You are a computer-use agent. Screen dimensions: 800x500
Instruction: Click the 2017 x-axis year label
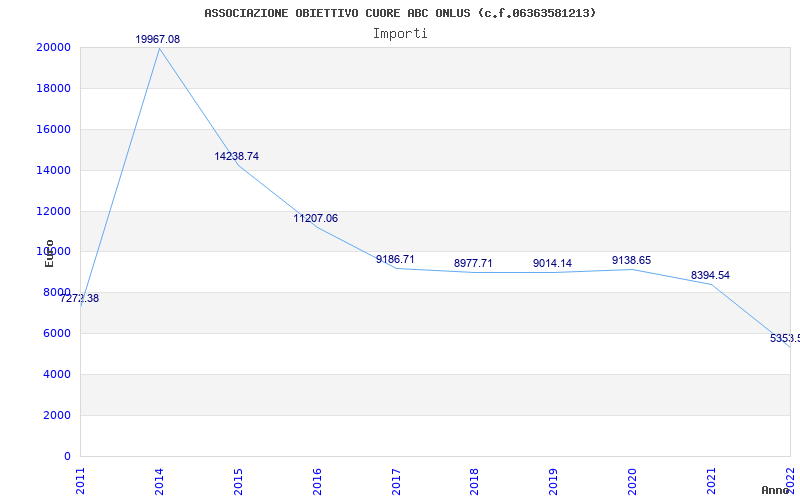(x=396, y=481)
